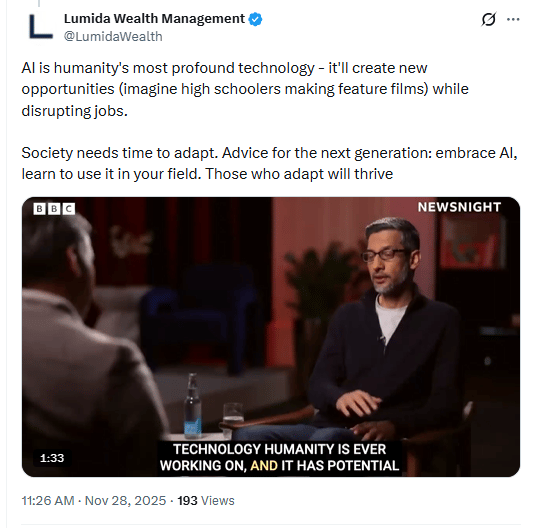Open the three-dot more options menu
Screen dimensions: 534x528
[513, 19]
